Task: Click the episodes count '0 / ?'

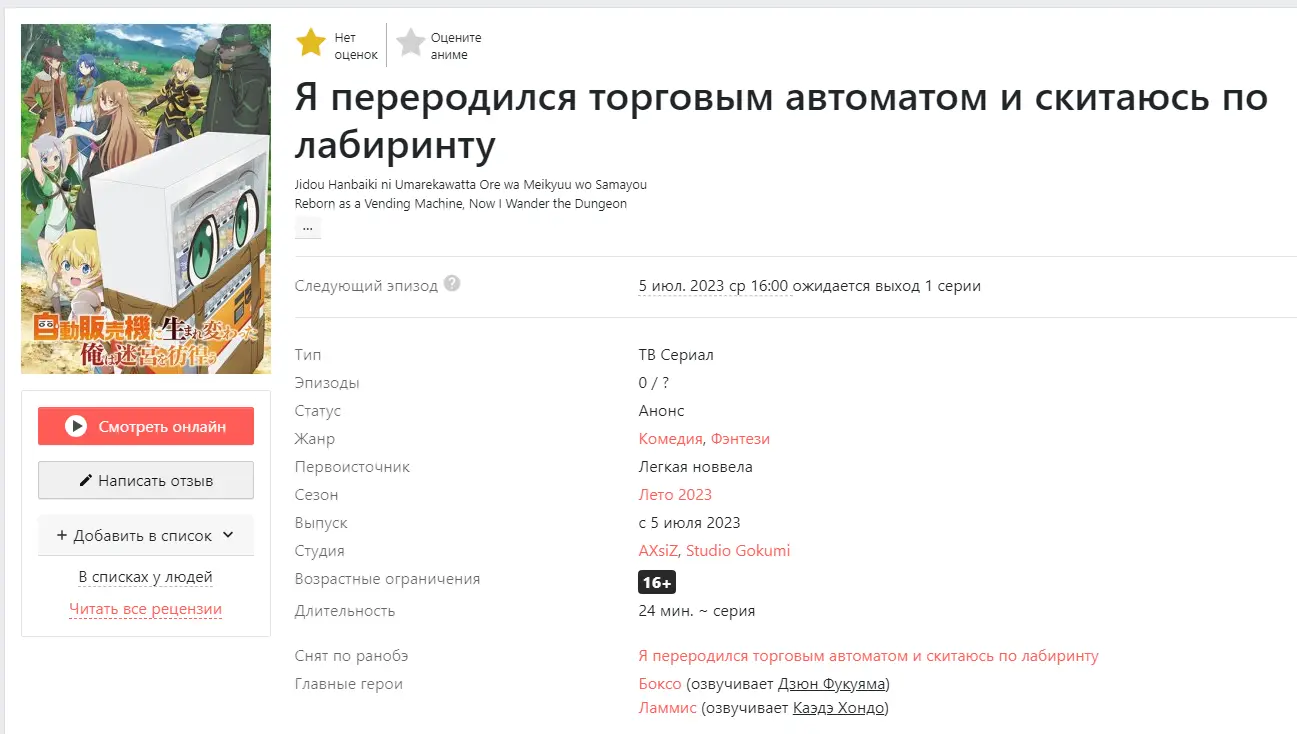Action: click(653, 383)
